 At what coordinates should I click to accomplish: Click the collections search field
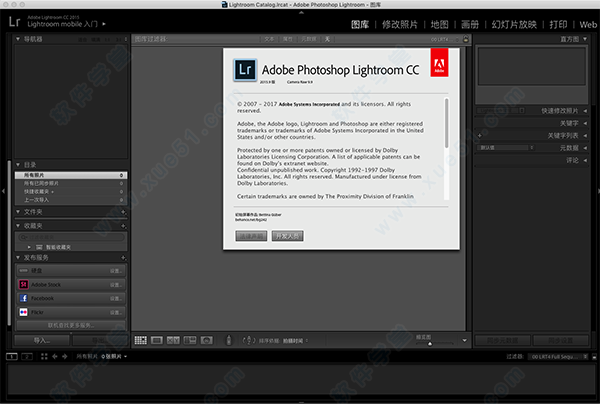[x=71, y=237]
